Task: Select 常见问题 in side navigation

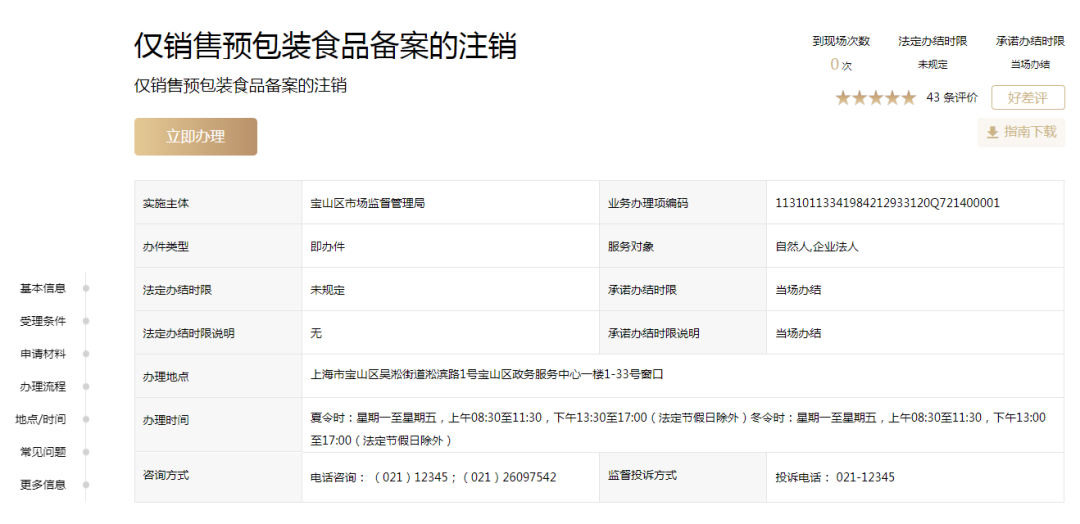Action: (43, 452)
